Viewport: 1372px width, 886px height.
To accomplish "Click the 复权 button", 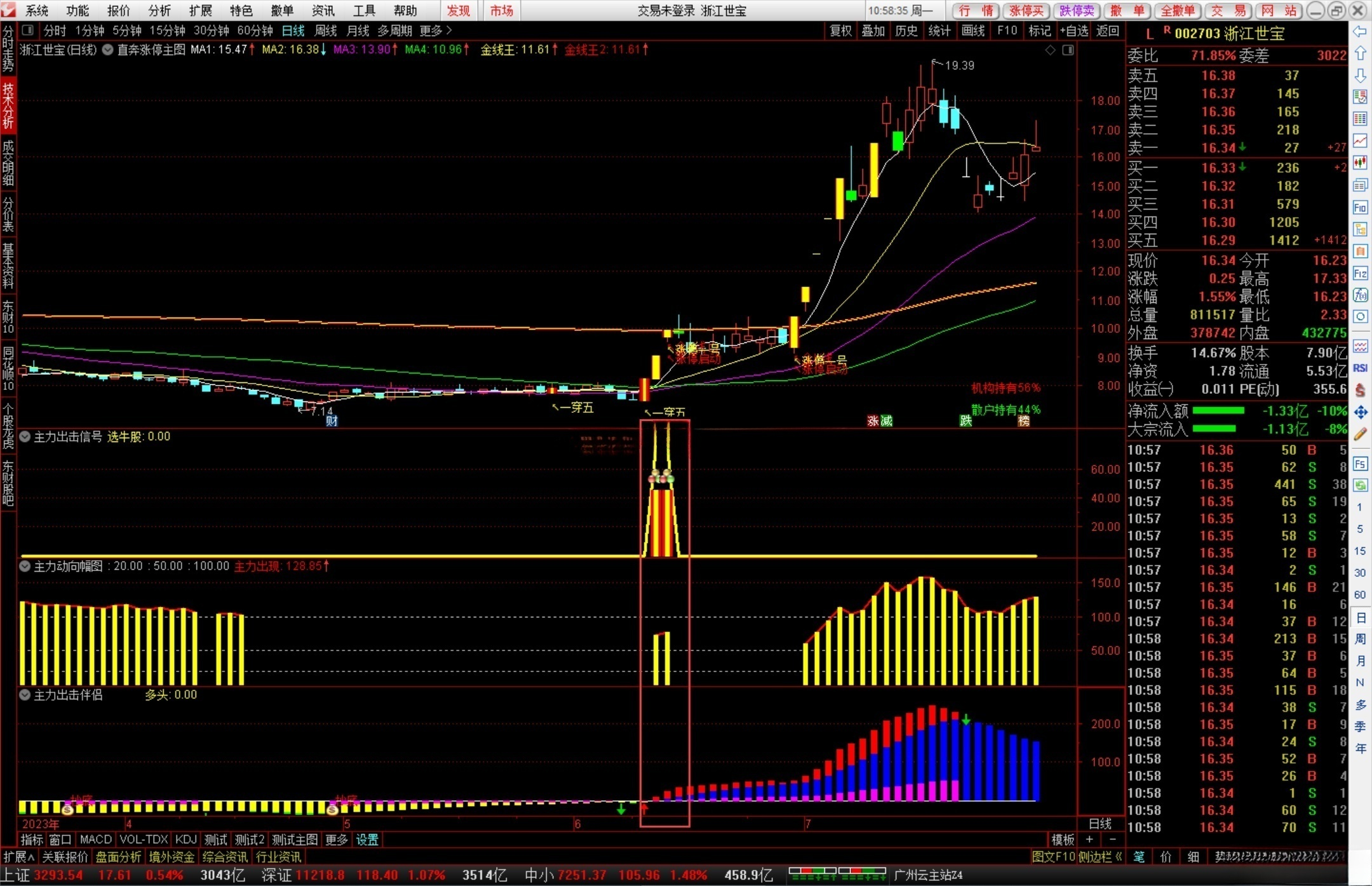I will (840, 30).
